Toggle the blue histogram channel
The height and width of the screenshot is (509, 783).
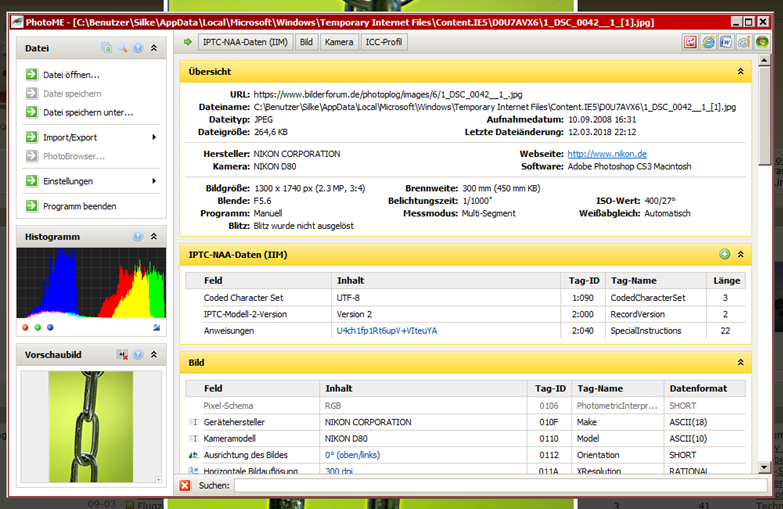pyautogui.click(x=50, y=328)
